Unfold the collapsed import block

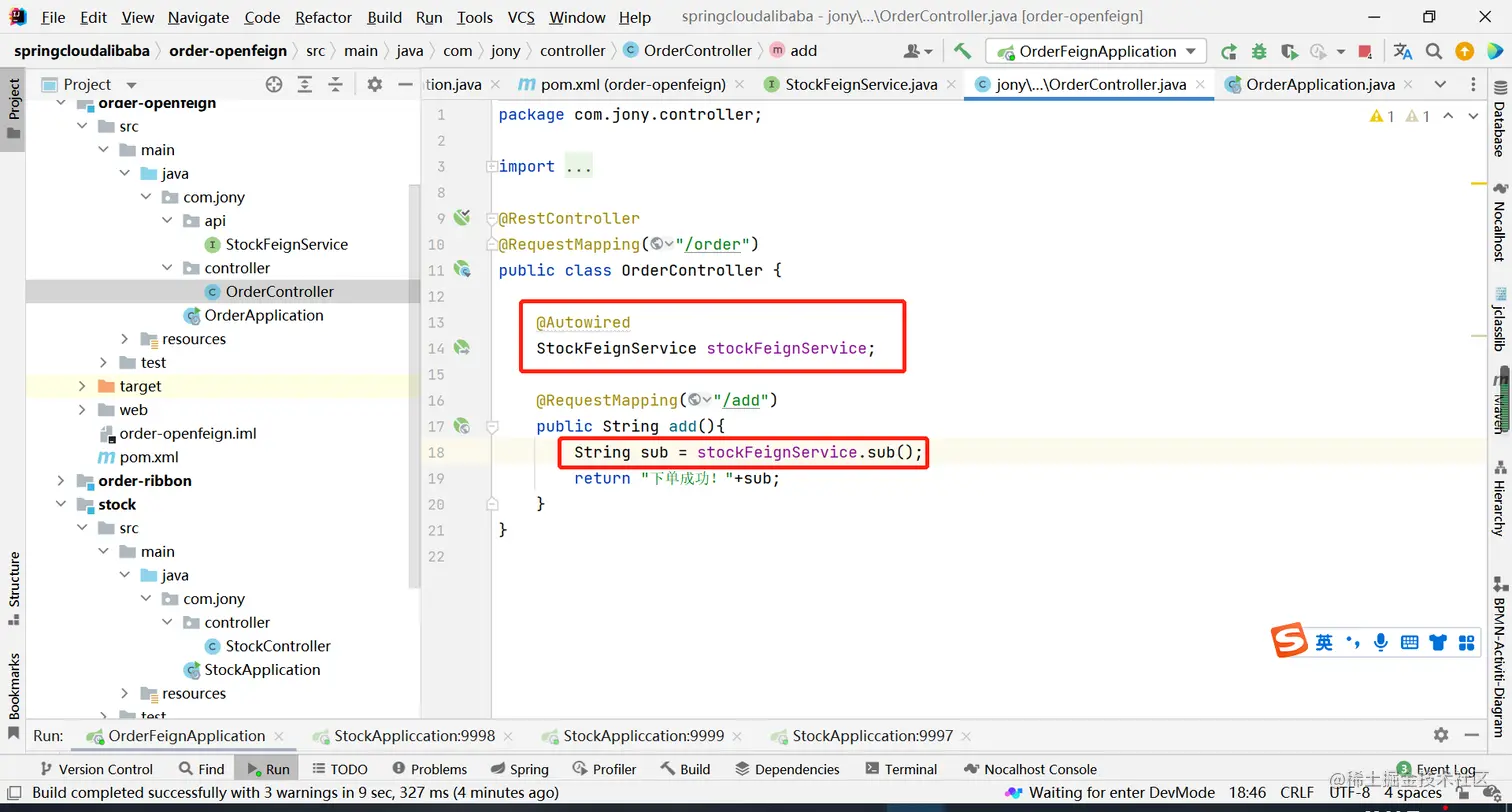click(x=491, y=166)
